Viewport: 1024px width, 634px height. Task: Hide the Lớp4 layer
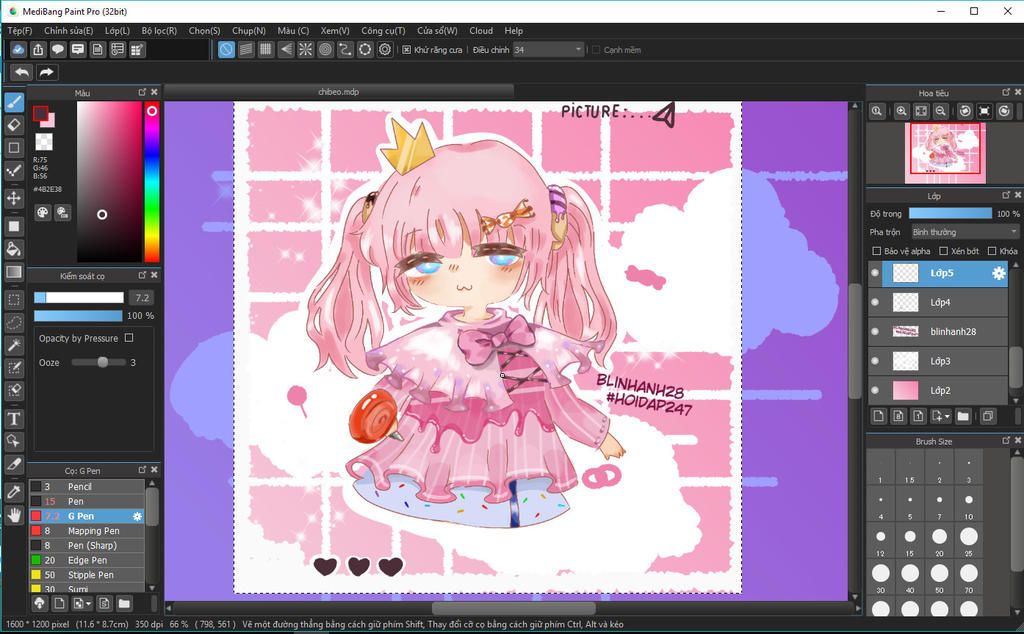point(875,302)
